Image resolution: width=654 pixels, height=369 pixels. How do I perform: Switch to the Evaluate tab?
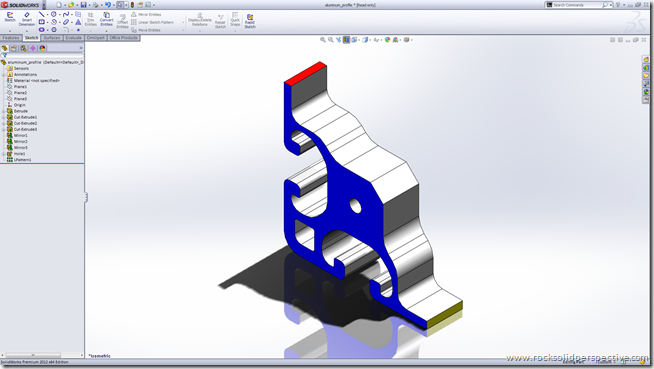click(73, 38)
